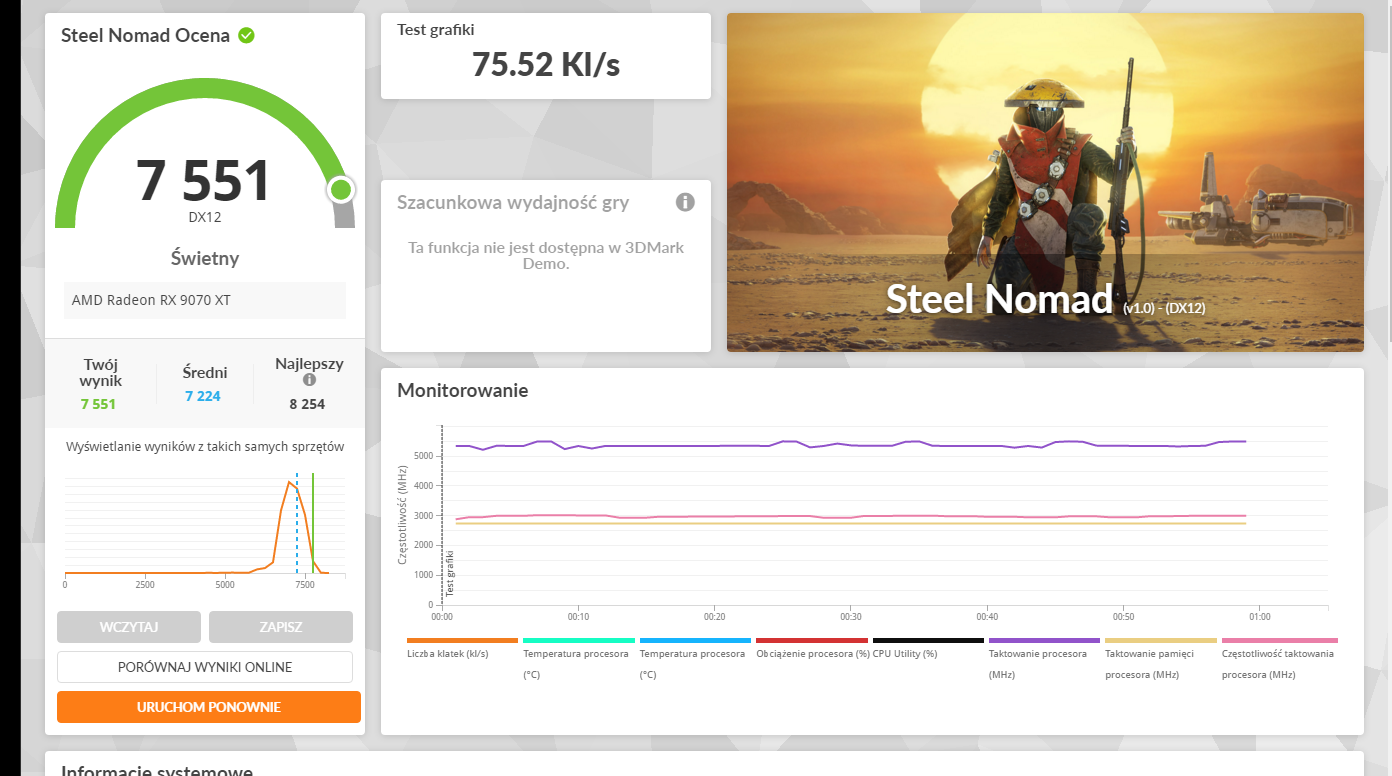Click the green knob on the score gauge
The width and height of the screenshot is (1392, 776).
340,189
